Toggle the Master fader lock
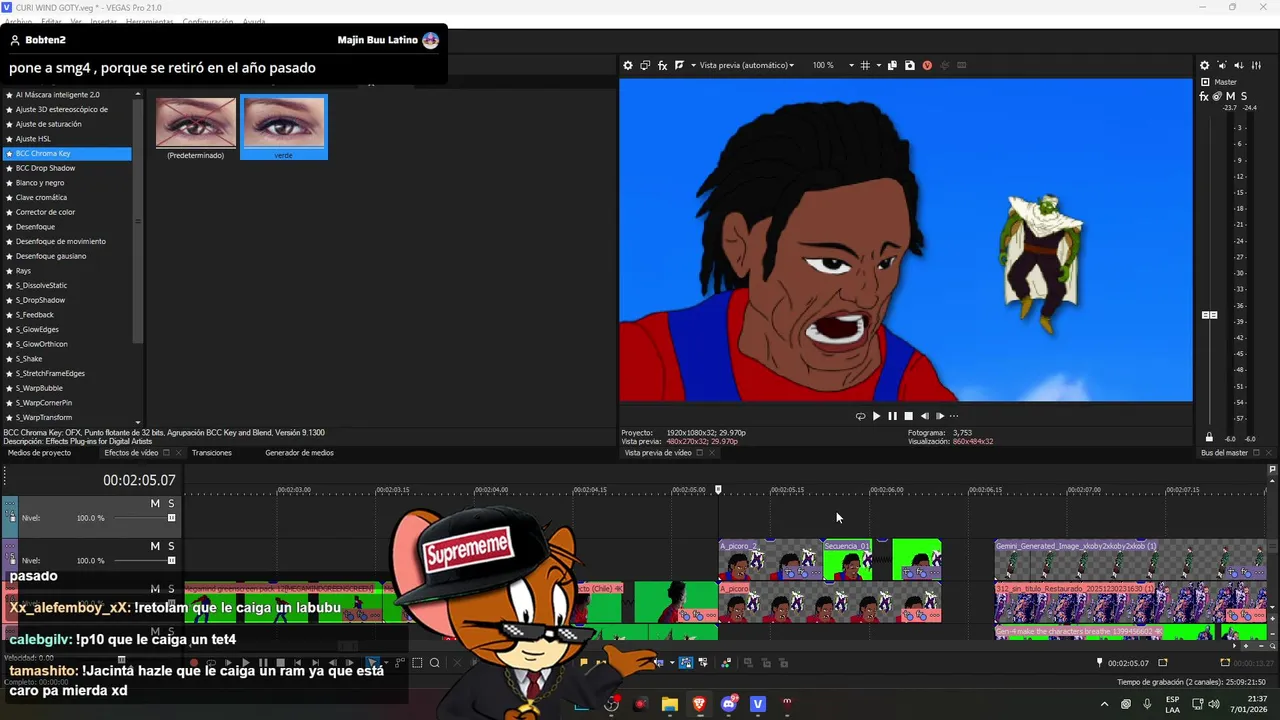Image resolution: width=1280 pixels, height=720 pixels. point(1209,438)
